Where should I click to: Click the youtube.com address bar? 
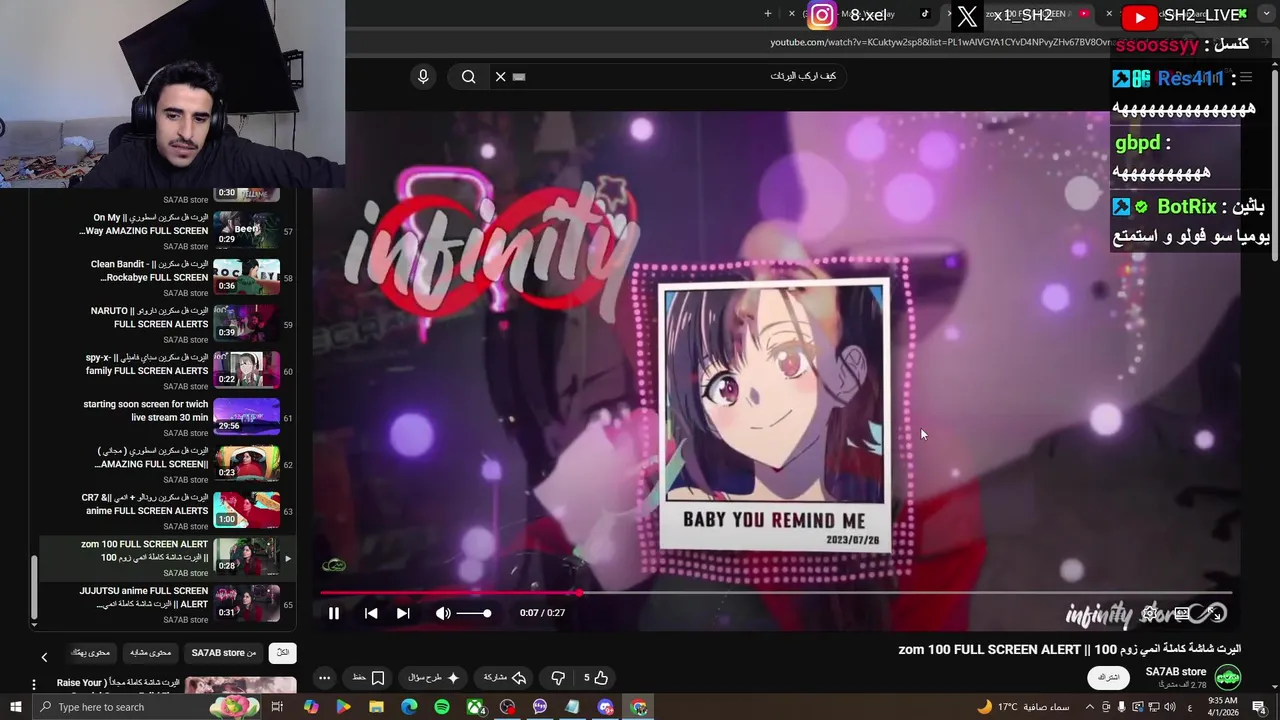940,42
